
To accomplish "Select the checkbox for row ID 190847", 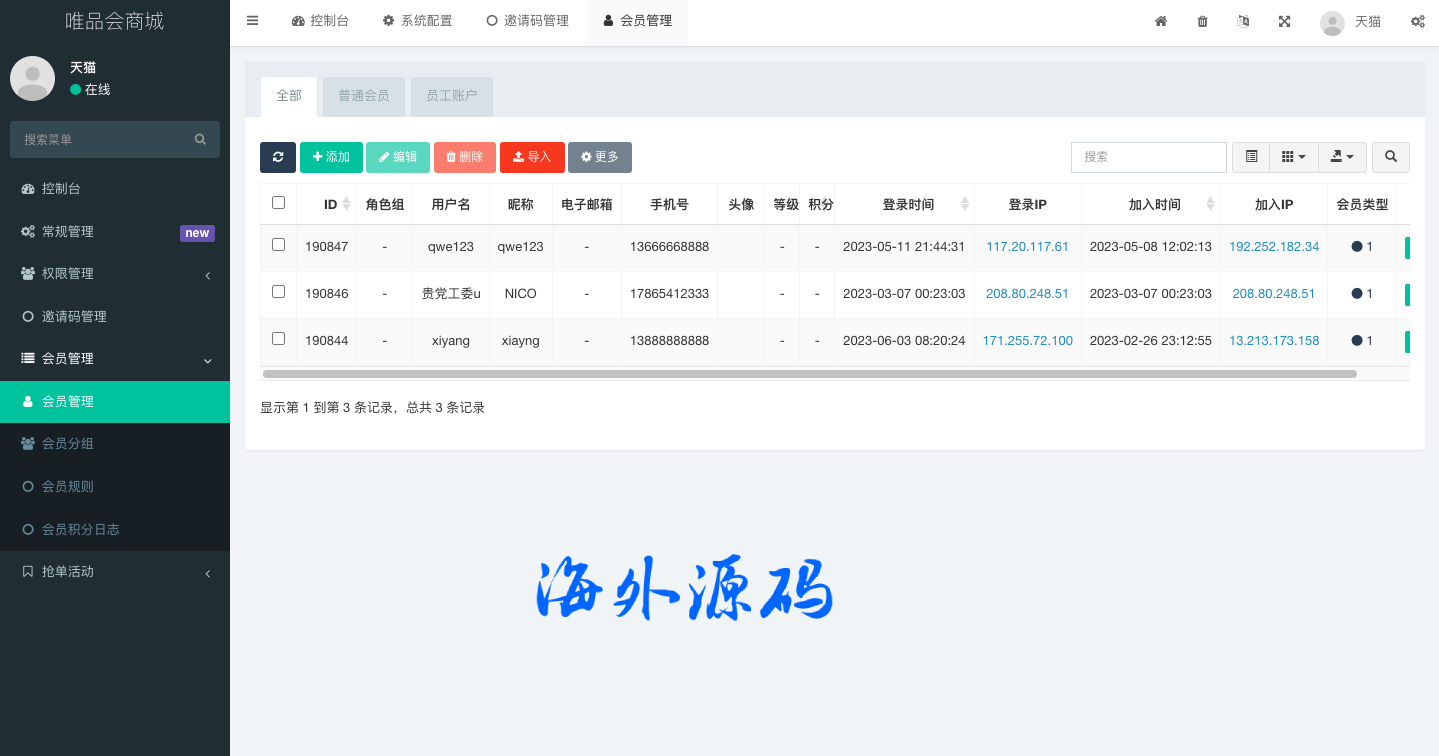I will pos(278,245).
